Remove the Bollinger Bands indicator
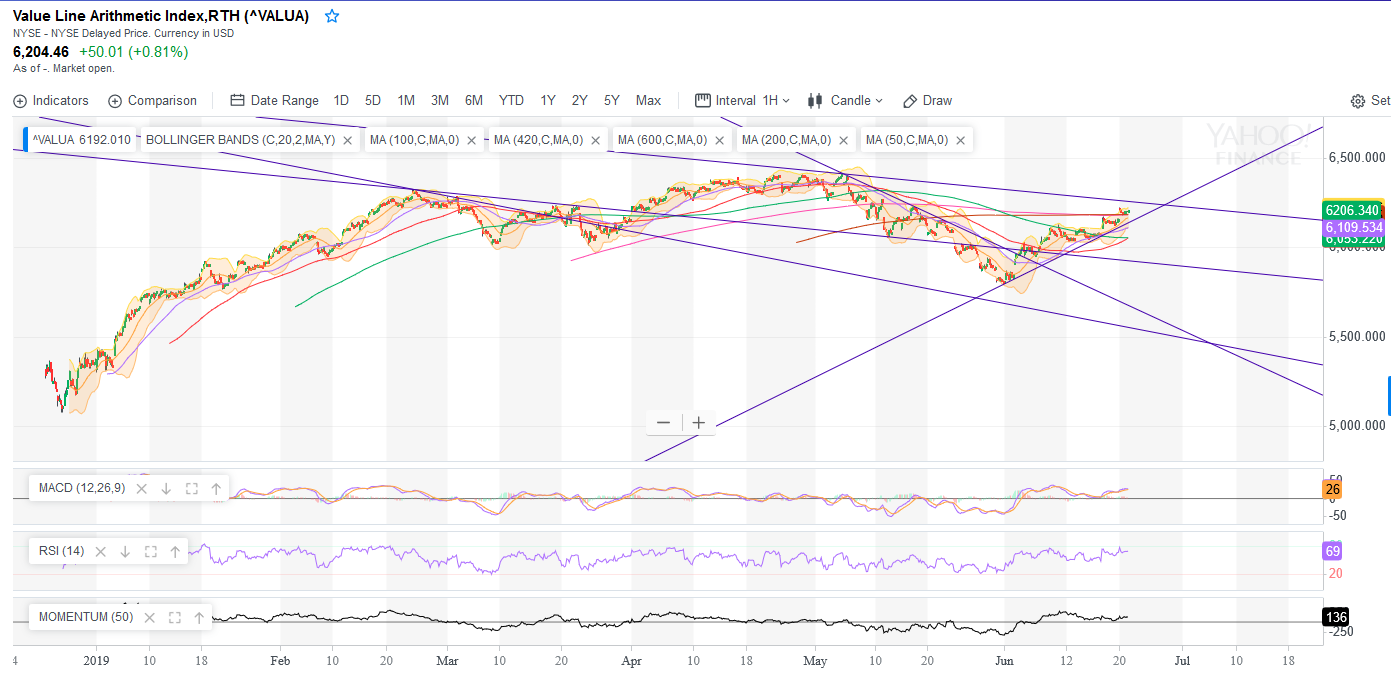Screen dimensions: 1391x691 click(x=347, y=141)
